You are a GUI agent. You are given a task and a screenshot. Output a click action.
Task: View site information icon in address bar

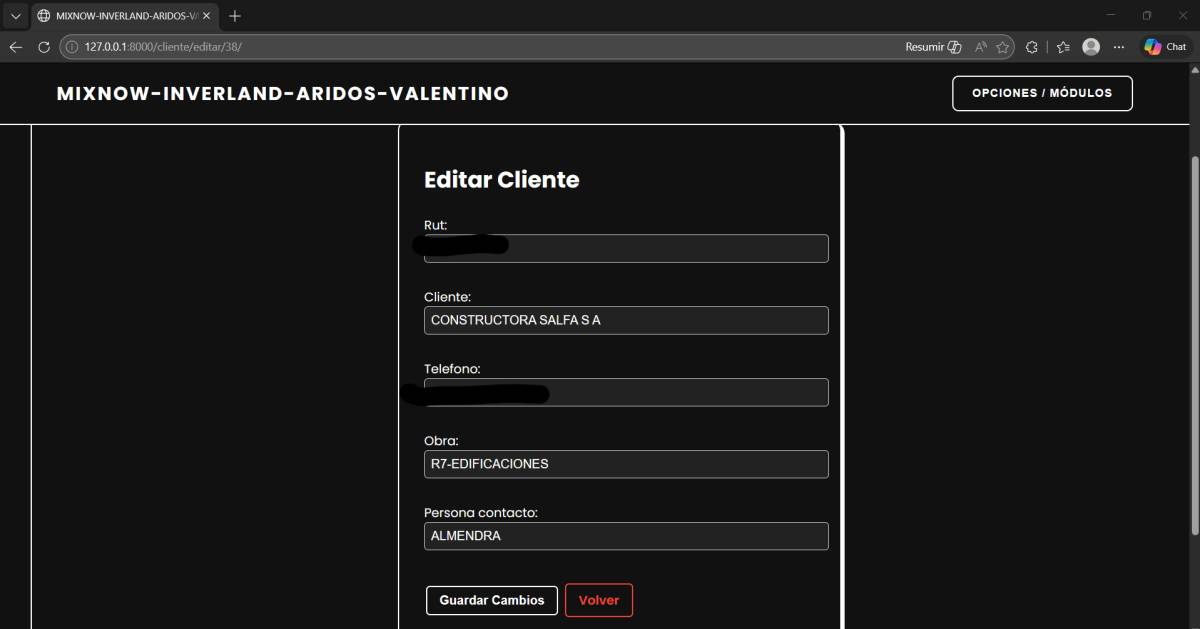[x=72, y=47]
